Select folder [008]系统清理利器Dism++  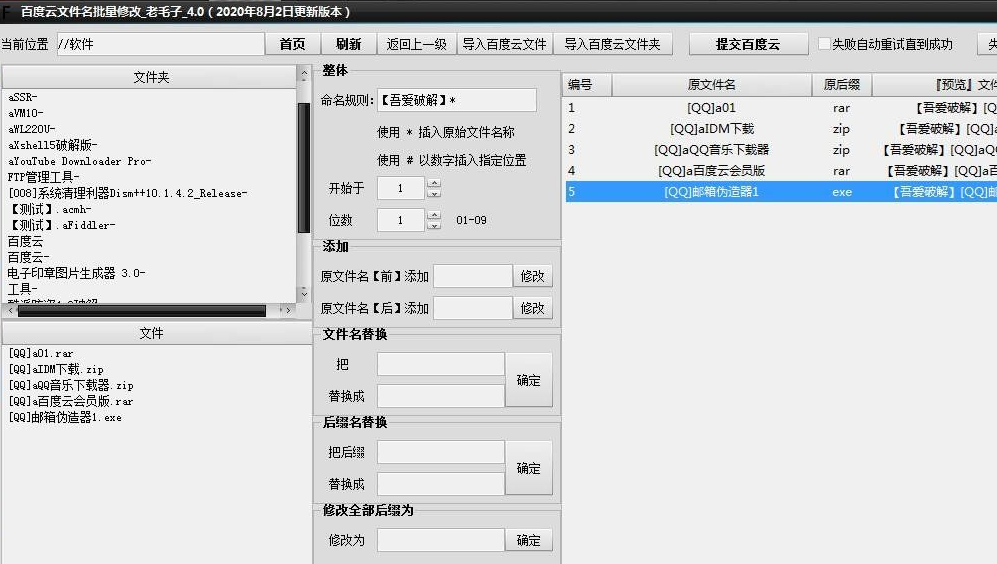click(x=128, y=193)
